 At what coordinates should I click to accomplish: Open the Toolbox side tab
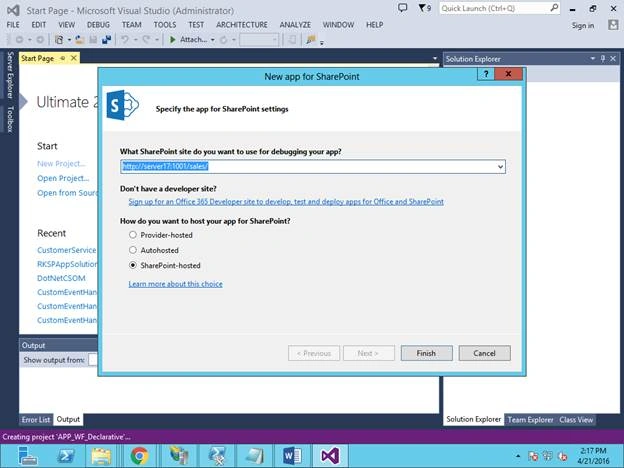pyautogui.click(x=10, y=119)
